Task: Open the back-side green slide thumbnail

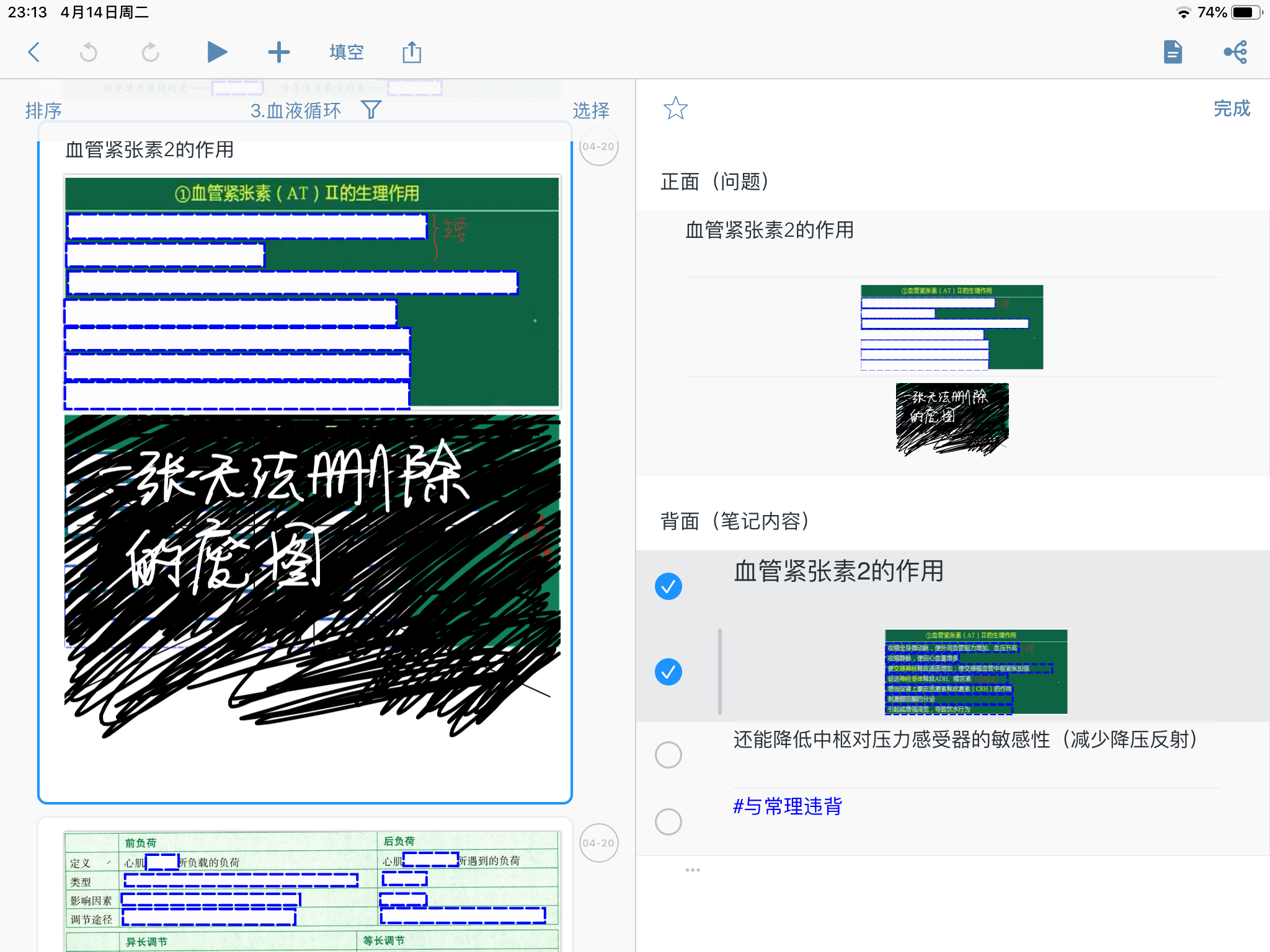Action: click(x=976, y=672)
